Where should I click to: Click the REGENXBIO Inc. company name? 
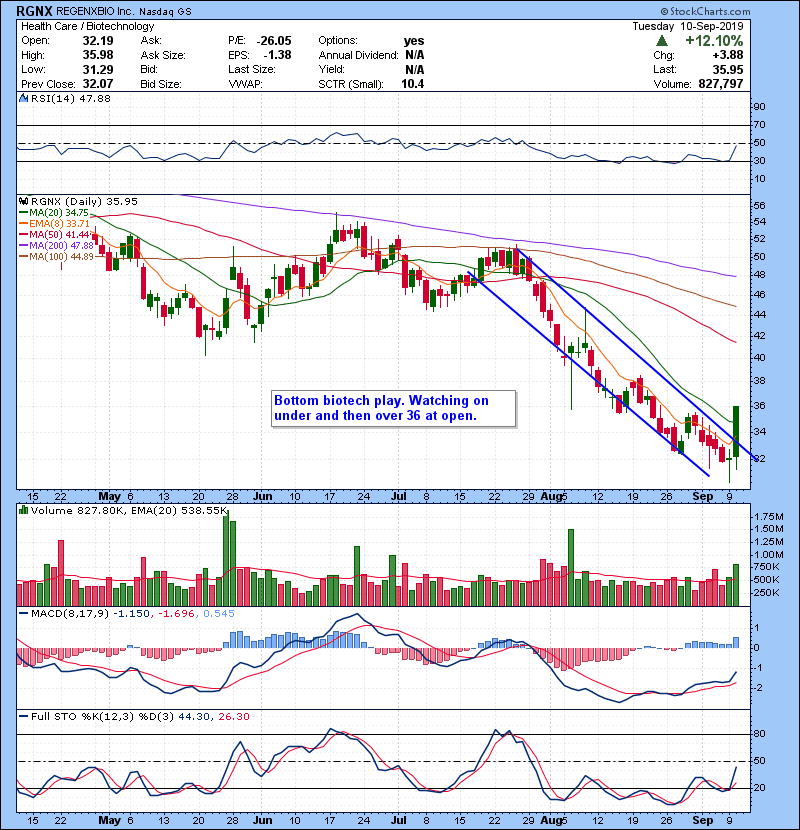(x=95, y=11)
